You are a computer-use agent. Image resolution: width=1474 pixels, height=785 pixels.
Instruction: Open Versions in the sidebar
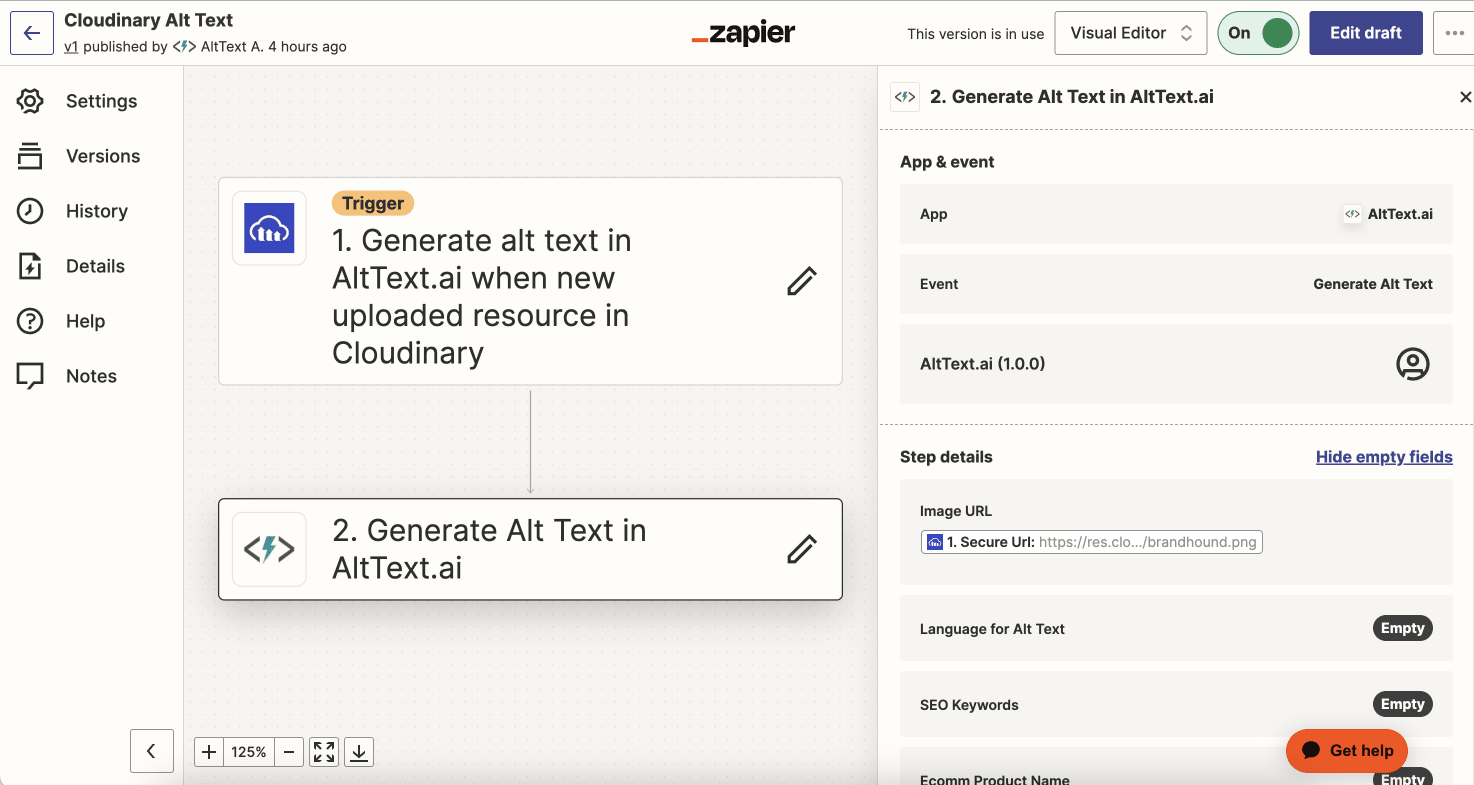point(78,156)
